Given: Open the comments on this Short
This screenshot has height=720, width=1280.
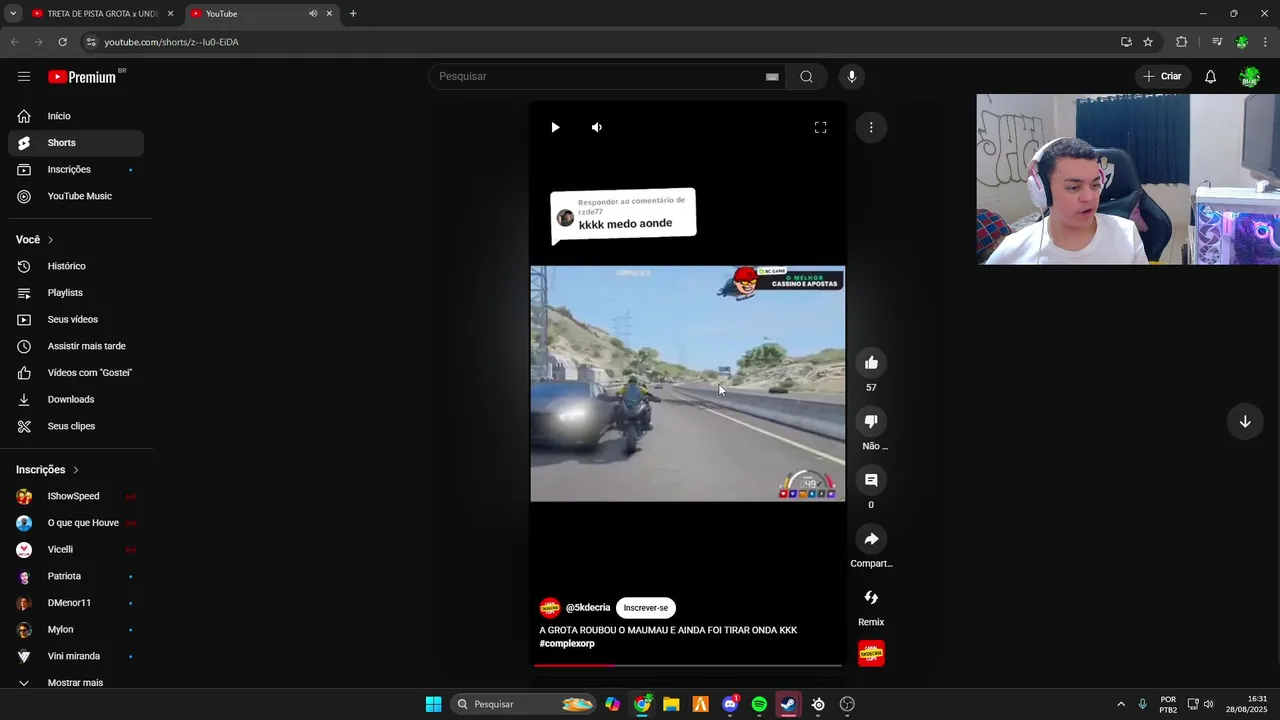Looking at the screenshot, I should [x=871, y=480].
